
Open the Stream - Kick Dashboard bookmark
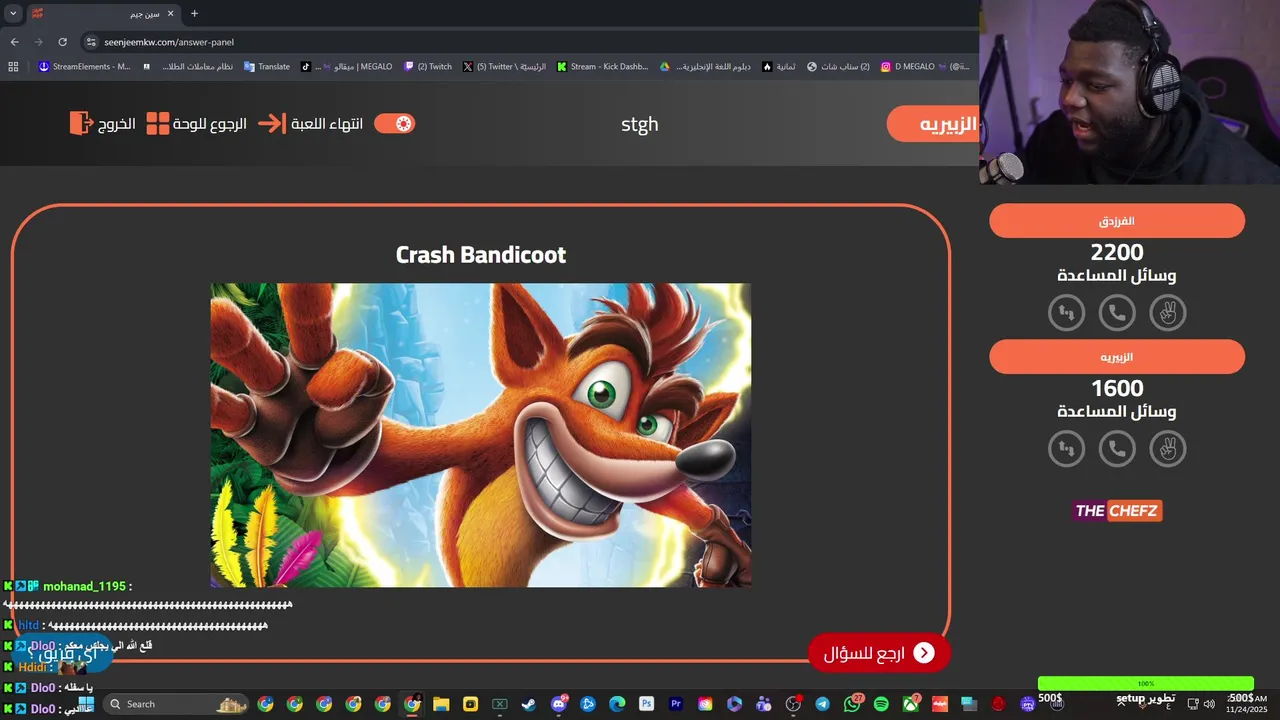point(603,67)
